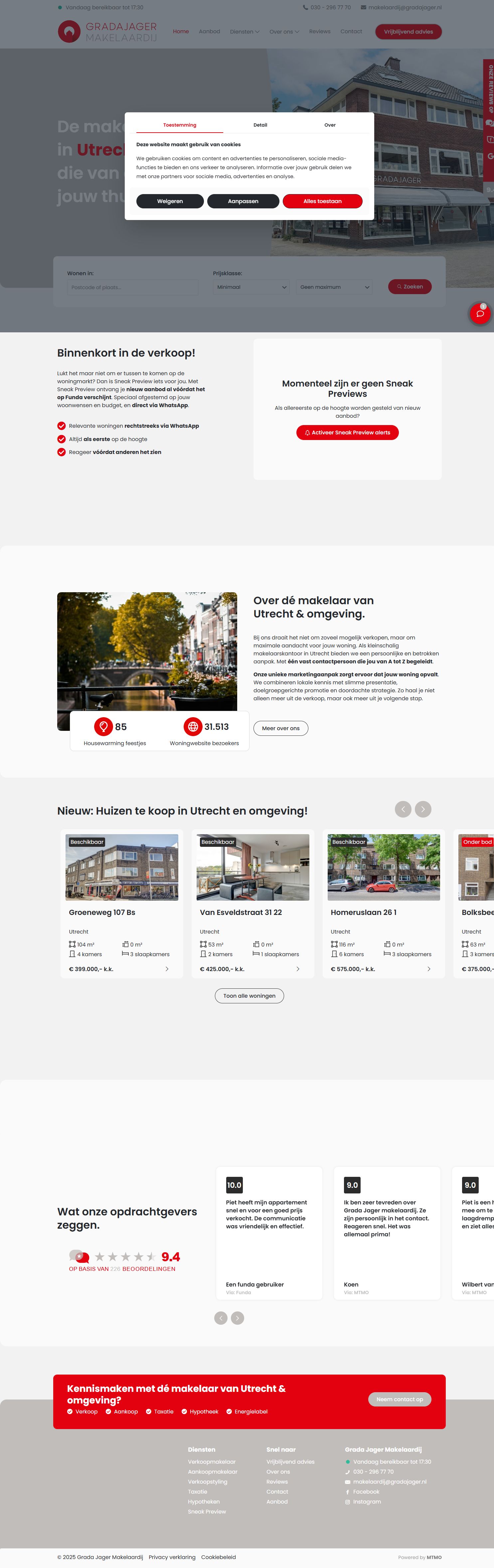494x1568 pixels.
Task: Open Sneak Preview footer link
Action: pos(207,1512)
